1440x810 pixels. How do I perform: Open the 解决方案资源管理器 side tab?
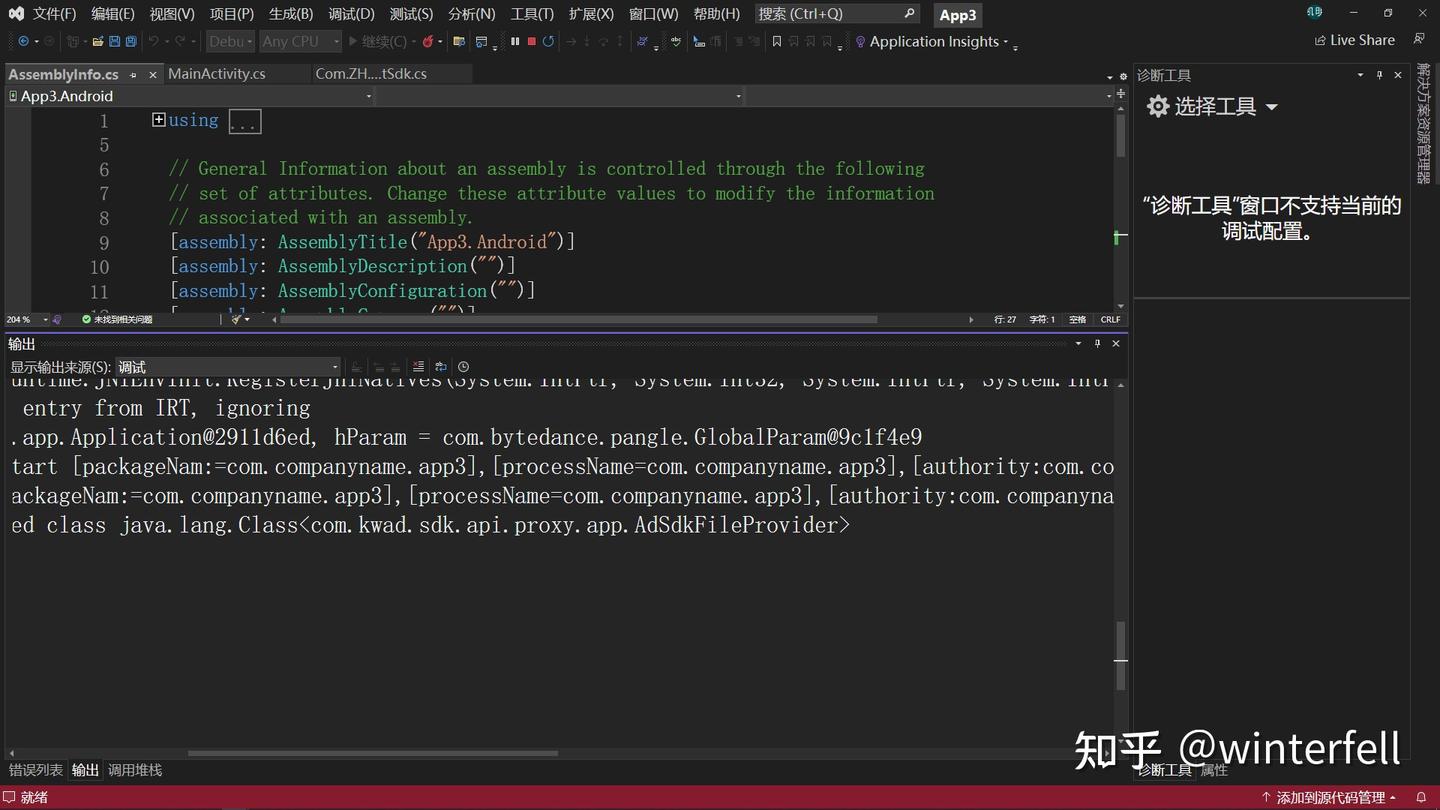(x=1423, y=123)
